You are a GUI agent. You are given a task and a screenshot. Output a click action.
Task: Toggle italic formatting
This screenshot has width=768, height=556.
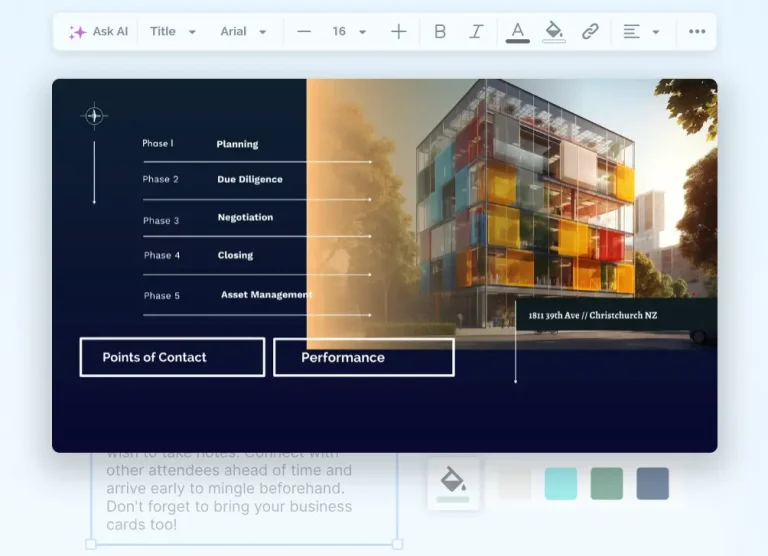pos(476,32)
